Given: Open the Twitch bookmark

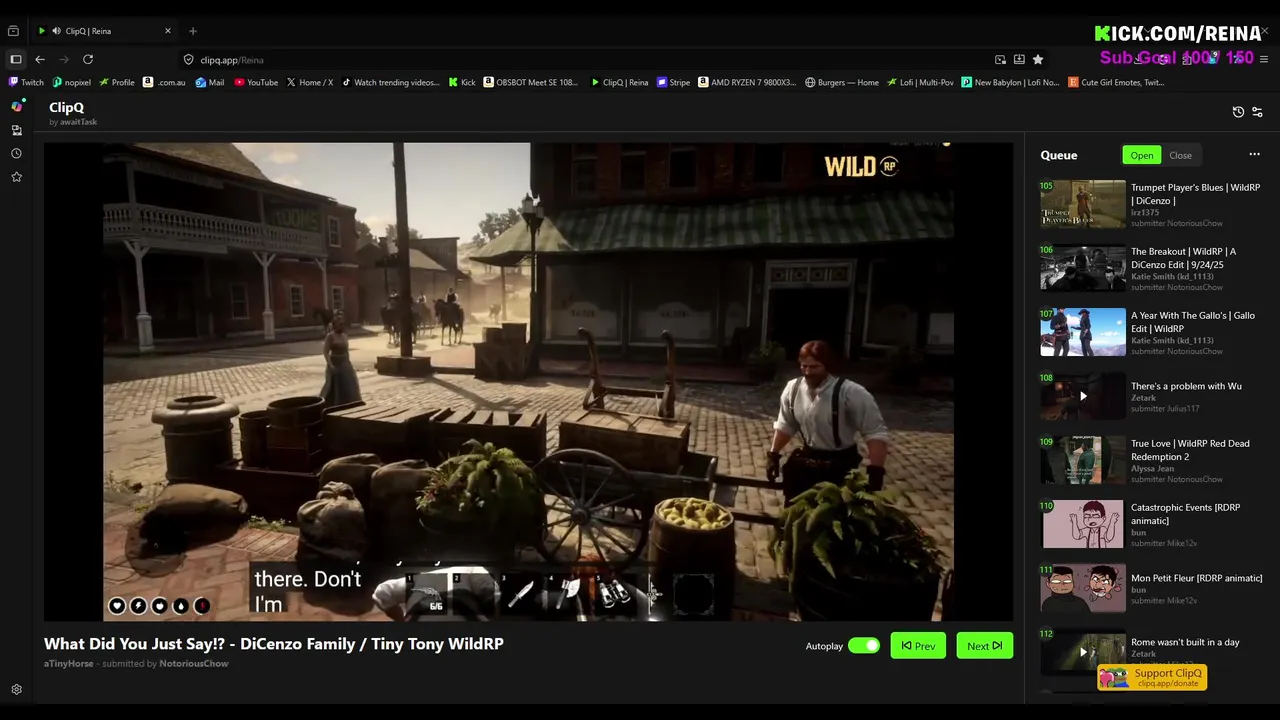Looking at the screenshot, I should click(26, 83).
